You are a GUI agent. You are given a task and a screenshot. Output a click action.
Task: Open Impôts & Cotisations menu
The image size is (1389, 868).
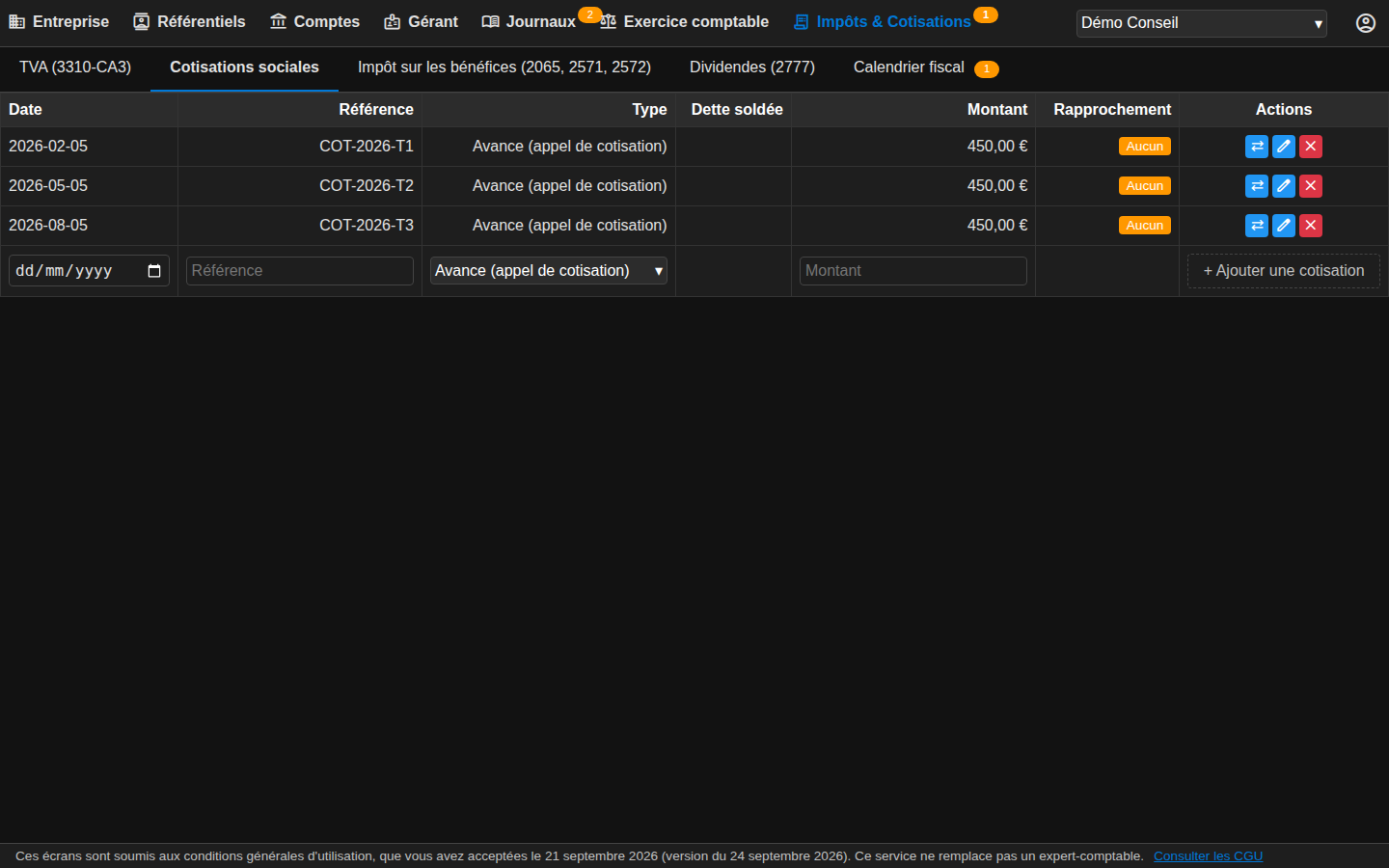[x=882, y=22]
